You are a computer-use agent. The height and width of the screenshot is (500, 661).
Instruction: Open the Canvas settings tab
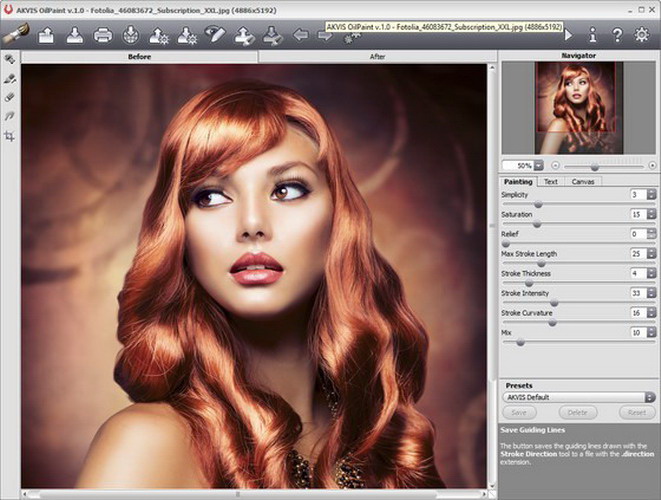click(581, 182)
